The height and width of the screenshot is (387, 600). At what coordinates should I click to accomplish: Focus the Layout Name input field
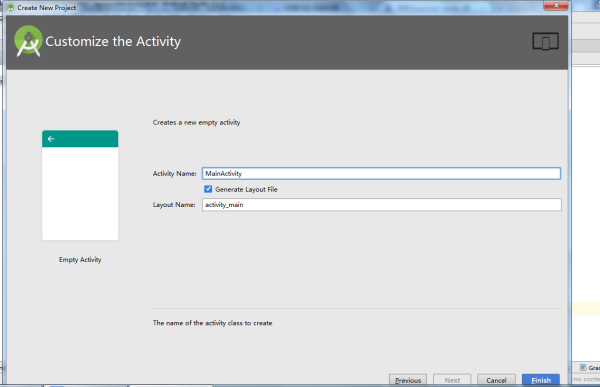(x=382, y=205)
